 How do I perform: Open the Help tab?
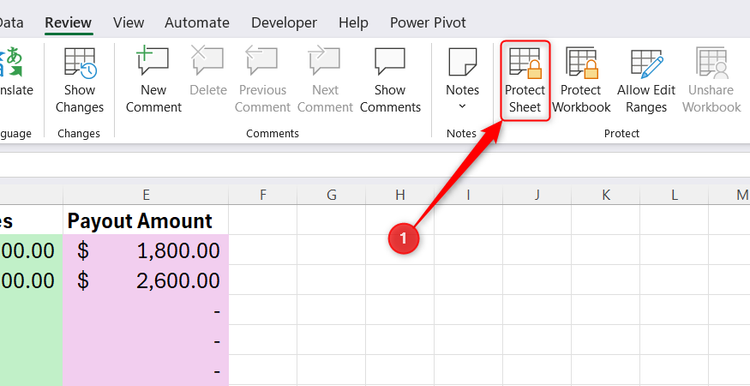coord(353,22)
